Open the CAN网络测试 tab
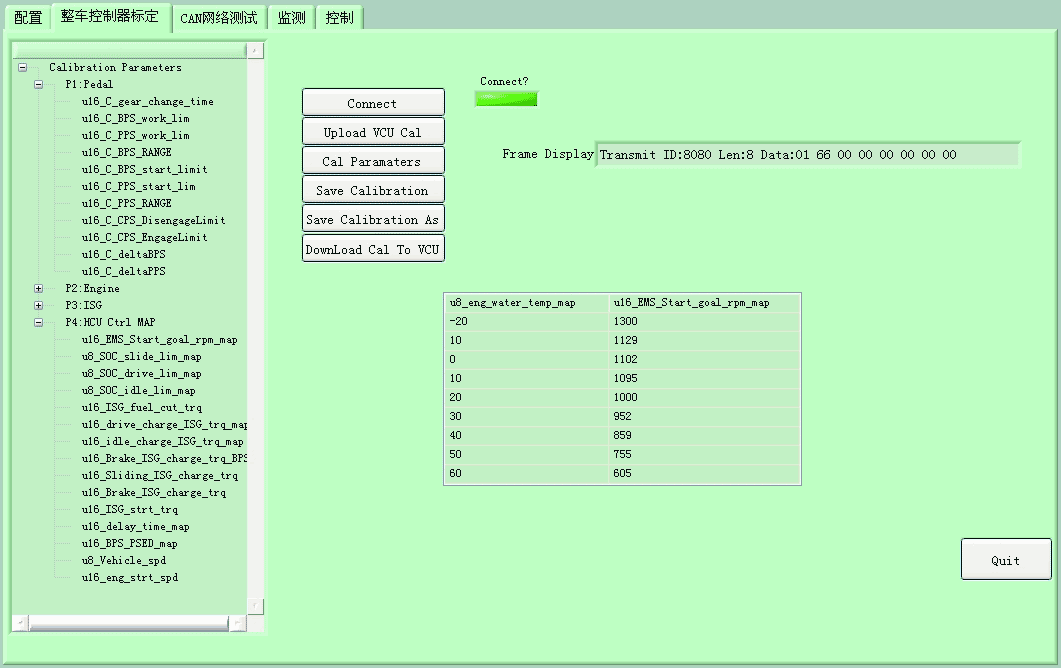 pos(218,18)
